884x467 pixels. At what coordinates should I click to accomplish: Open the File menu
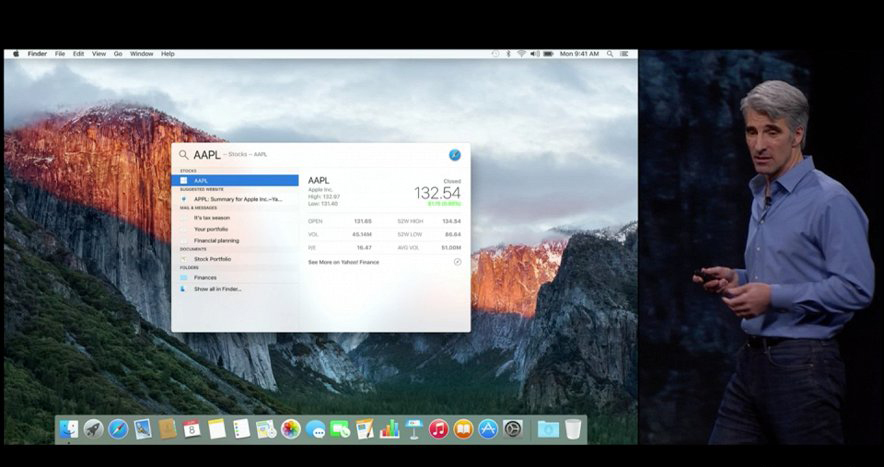pos(60,54)
